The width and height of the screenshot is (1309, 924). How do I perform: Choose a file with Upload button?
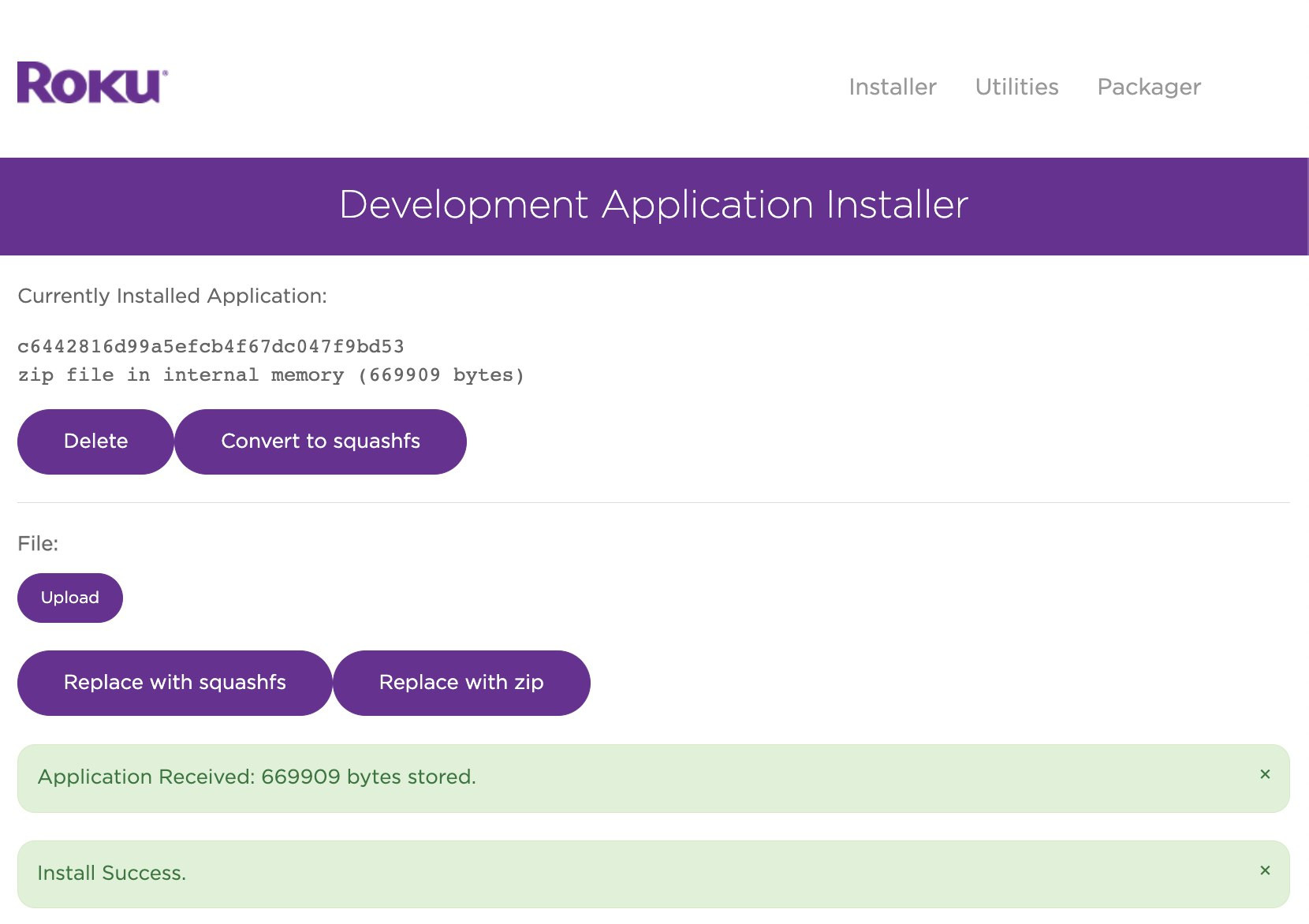(70, 598)
